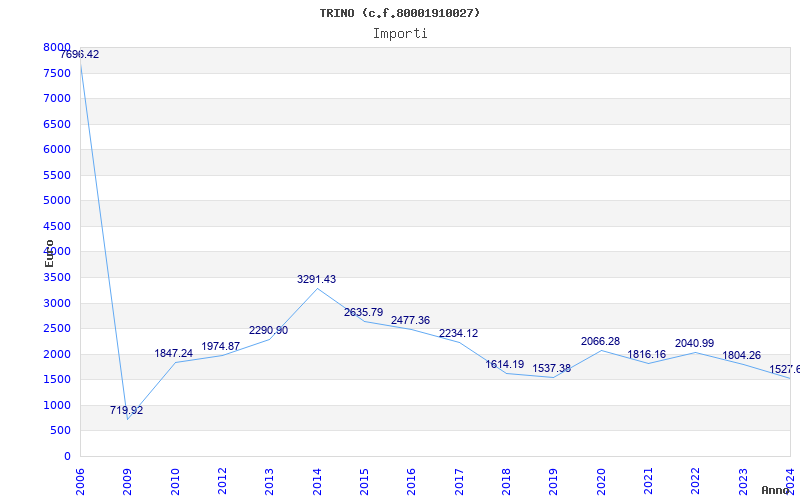Select the 2477.36 data label

pyautogui.click(x=410, y=320)
